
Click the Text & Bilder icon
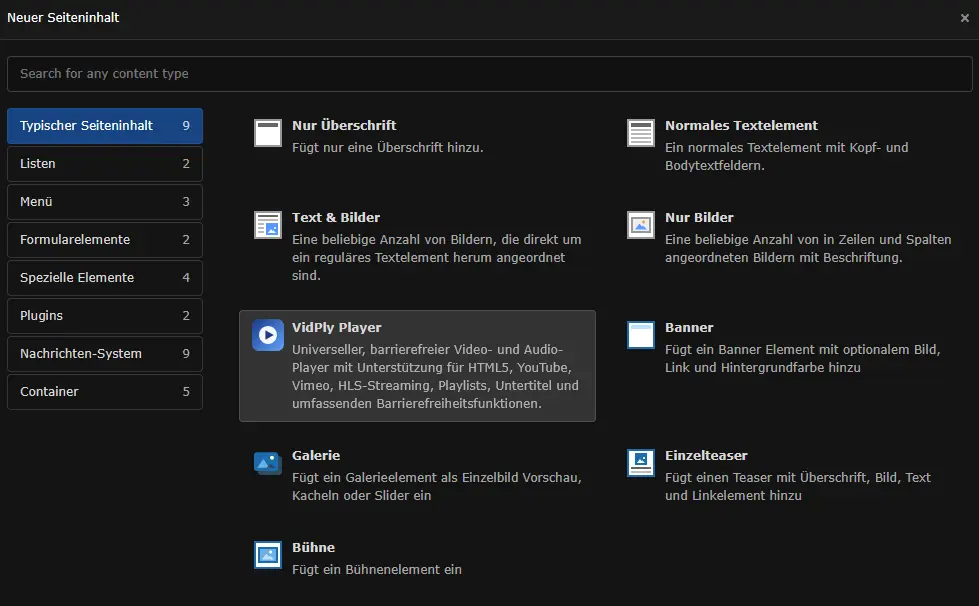pos(268,225)
